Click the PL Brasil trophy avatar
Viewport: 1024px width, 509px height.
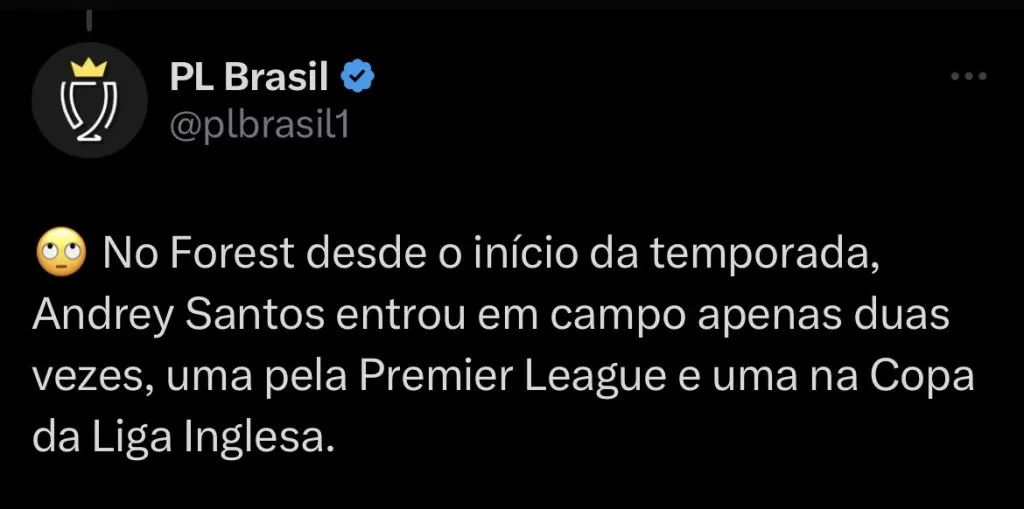pyautogui.click(x=90, y=100)
